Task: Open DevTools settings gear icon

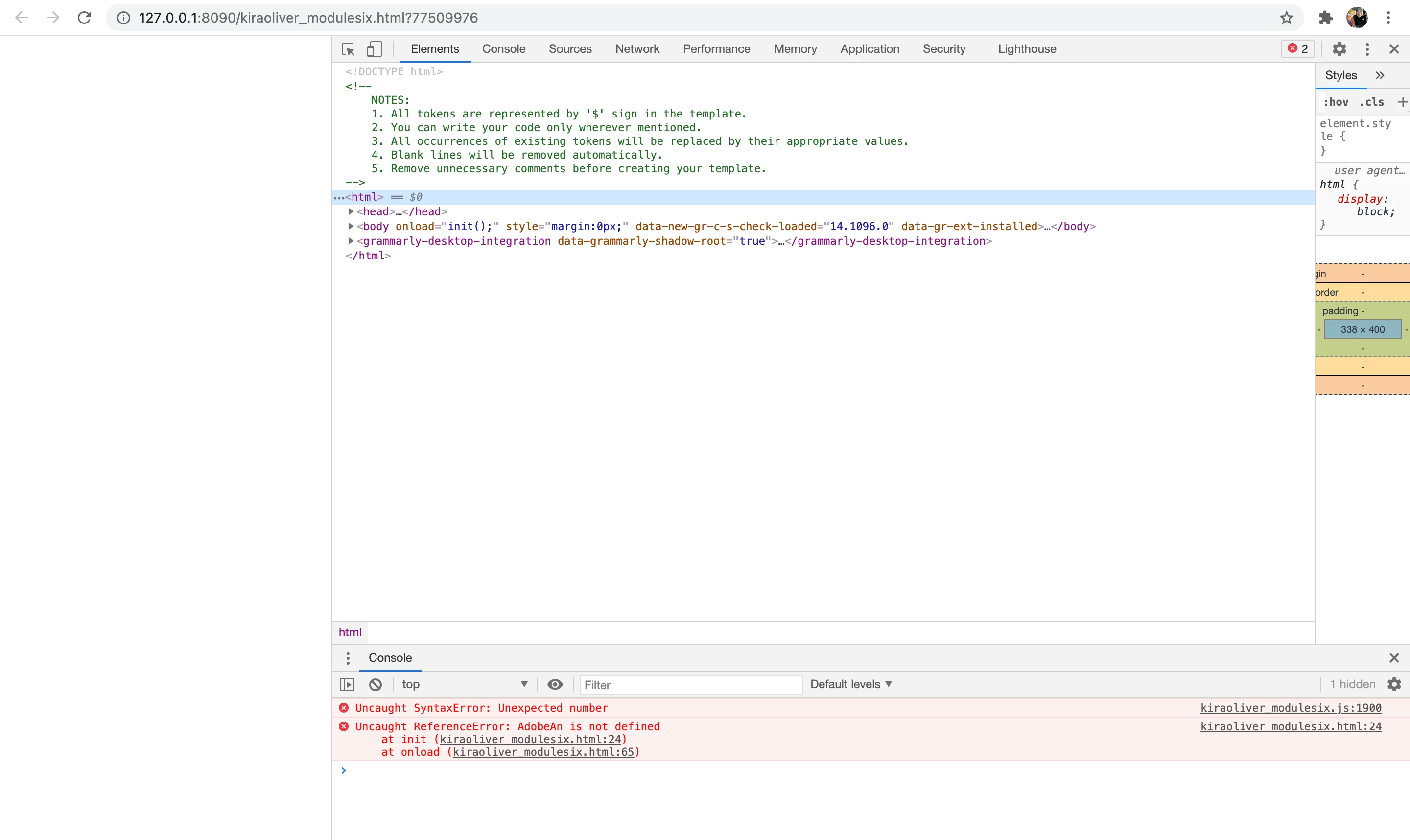Action: (1339, 49)
